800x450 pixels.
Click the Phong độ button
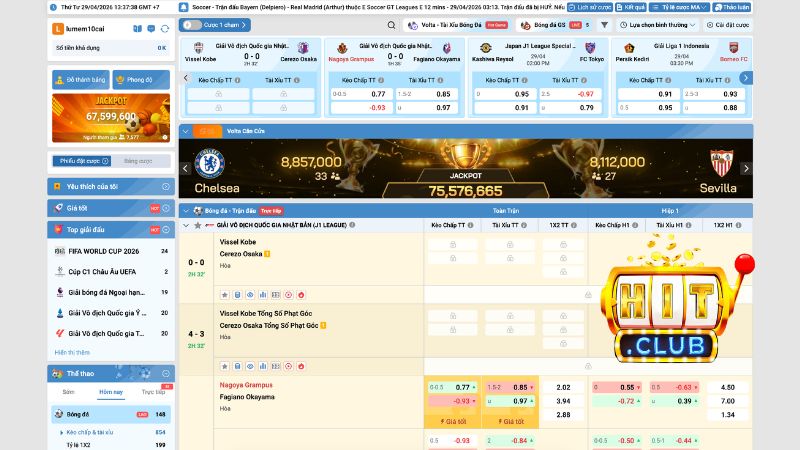pos(141,80)
